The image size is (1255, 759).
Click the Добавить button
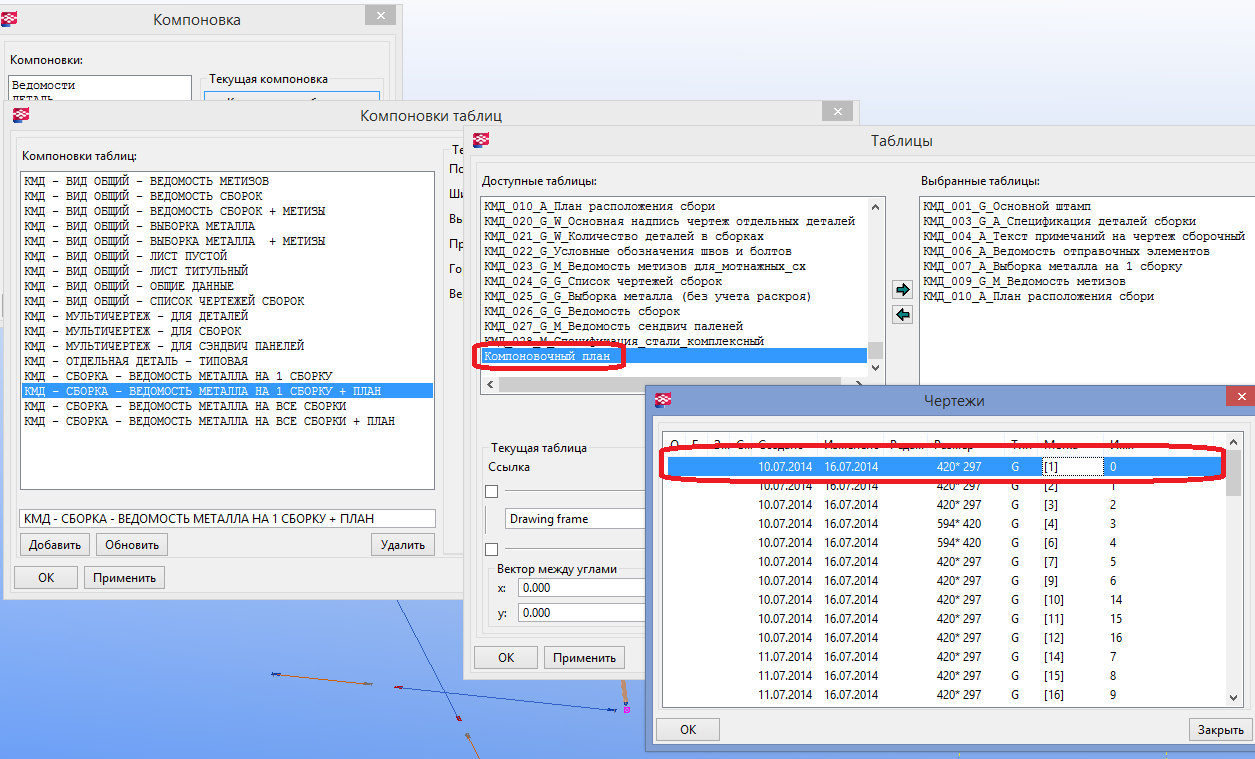54,545
